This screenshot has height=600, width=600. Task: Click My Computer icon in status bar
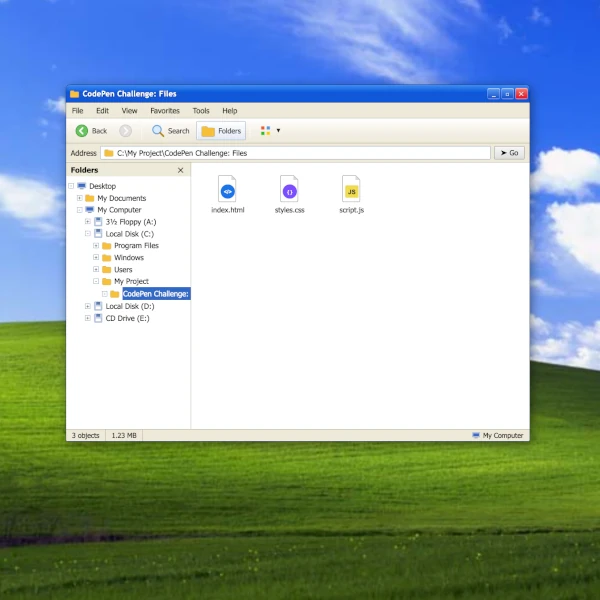click(x=476, y=435)
